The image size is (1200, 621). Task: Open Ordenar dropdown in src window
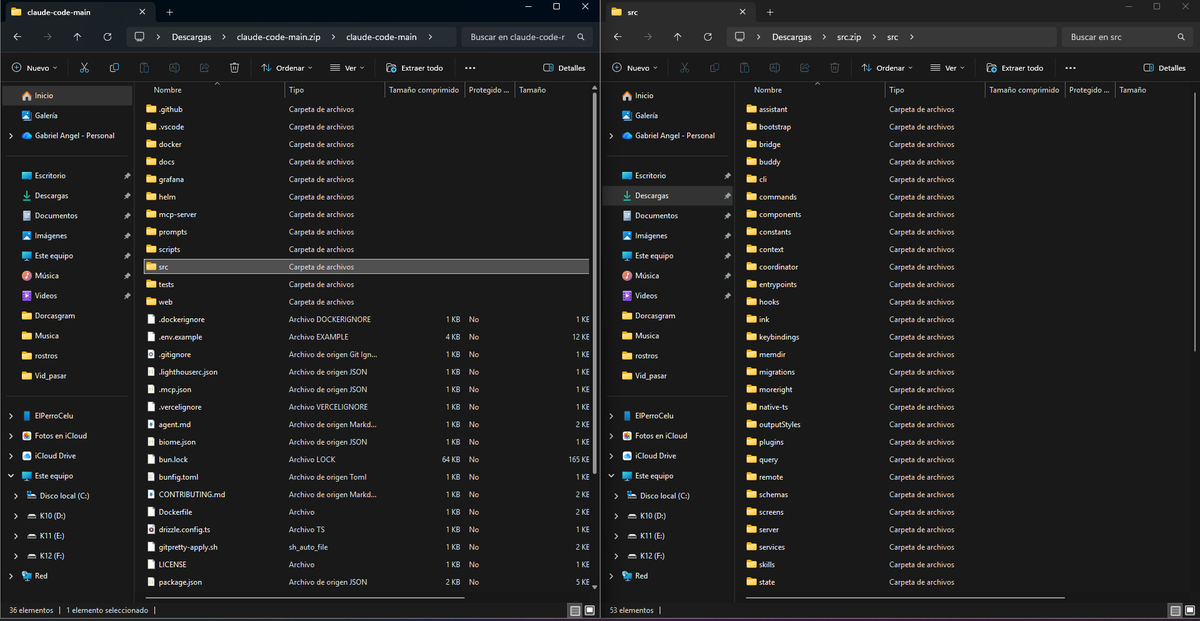point(887,68)
